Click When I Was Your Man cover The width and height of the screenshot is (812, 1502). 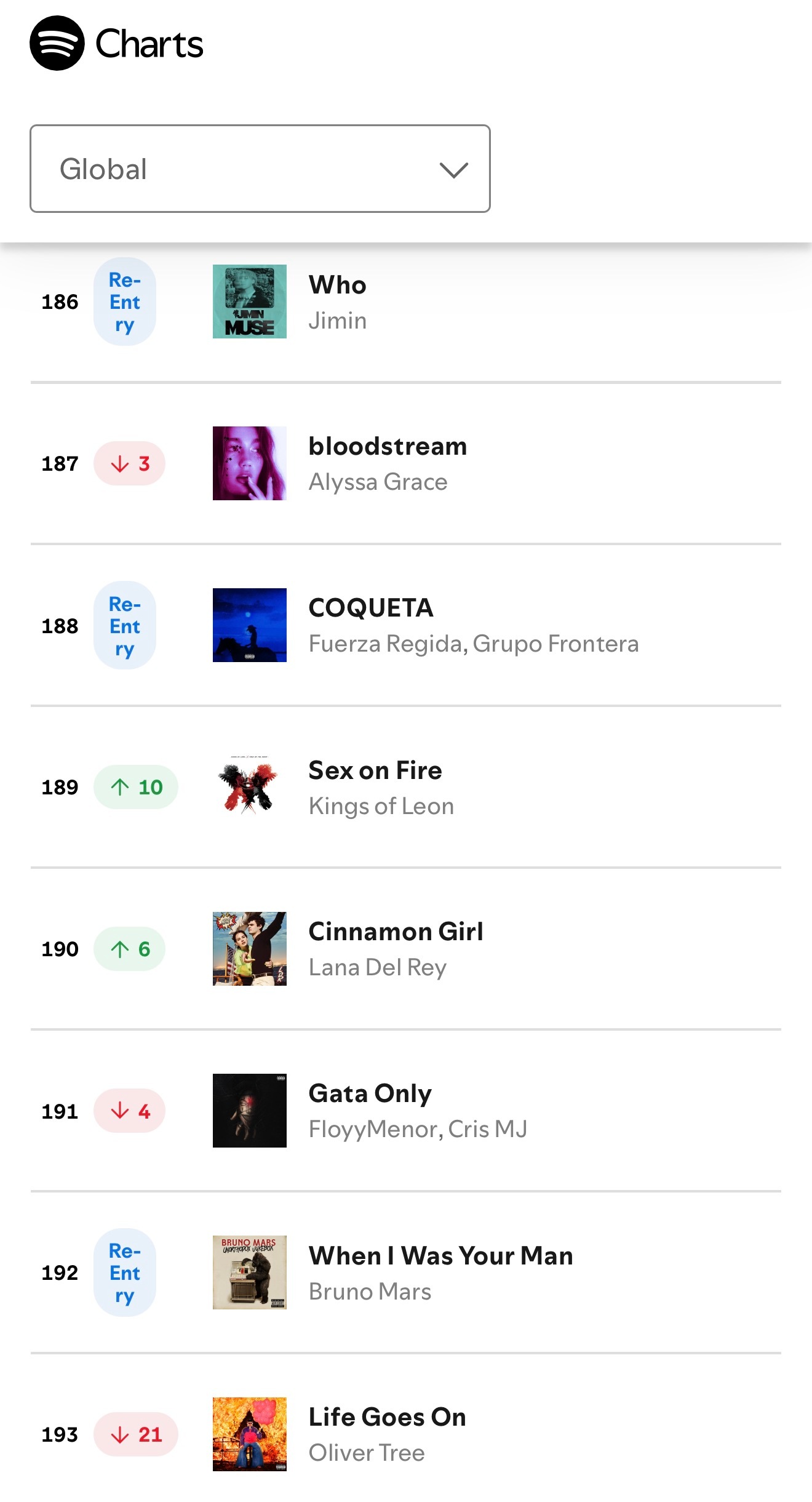point(250,1272)
